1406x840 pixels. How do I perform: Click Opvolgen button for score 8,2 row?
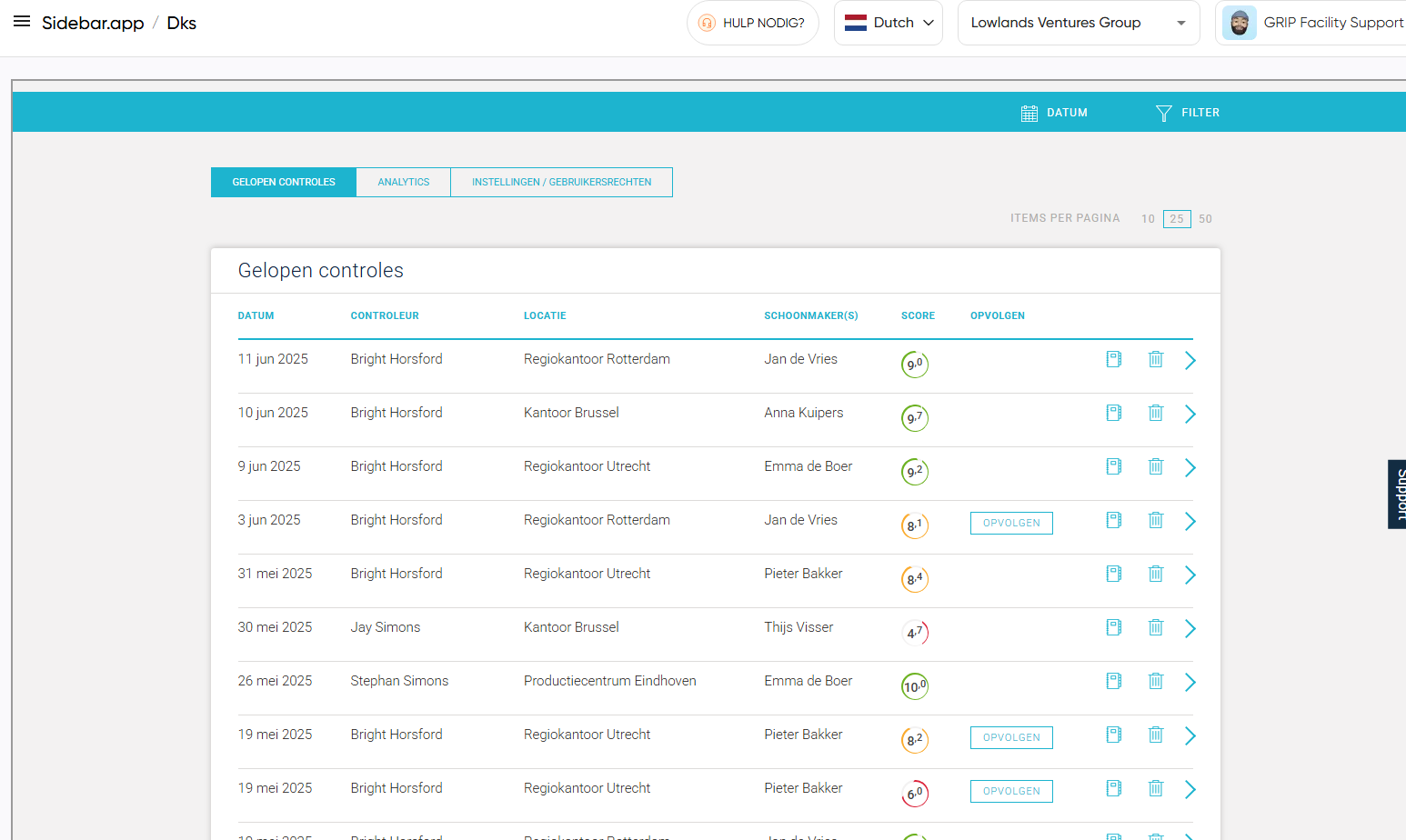[x=1011, y=737]
